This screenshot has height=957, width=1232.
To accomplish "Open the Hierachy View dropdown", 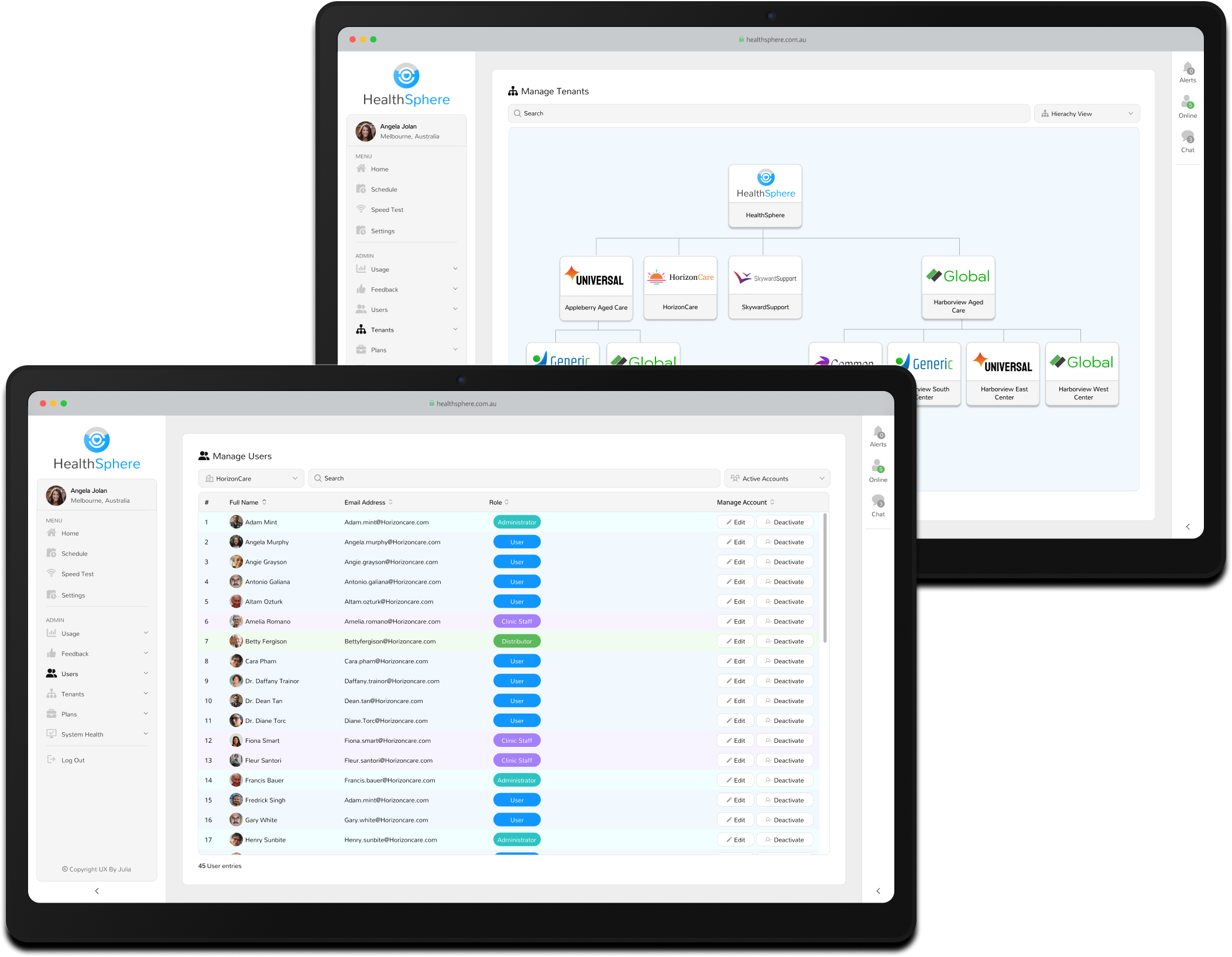I will pyautogui.click(x=1086, y=114).
